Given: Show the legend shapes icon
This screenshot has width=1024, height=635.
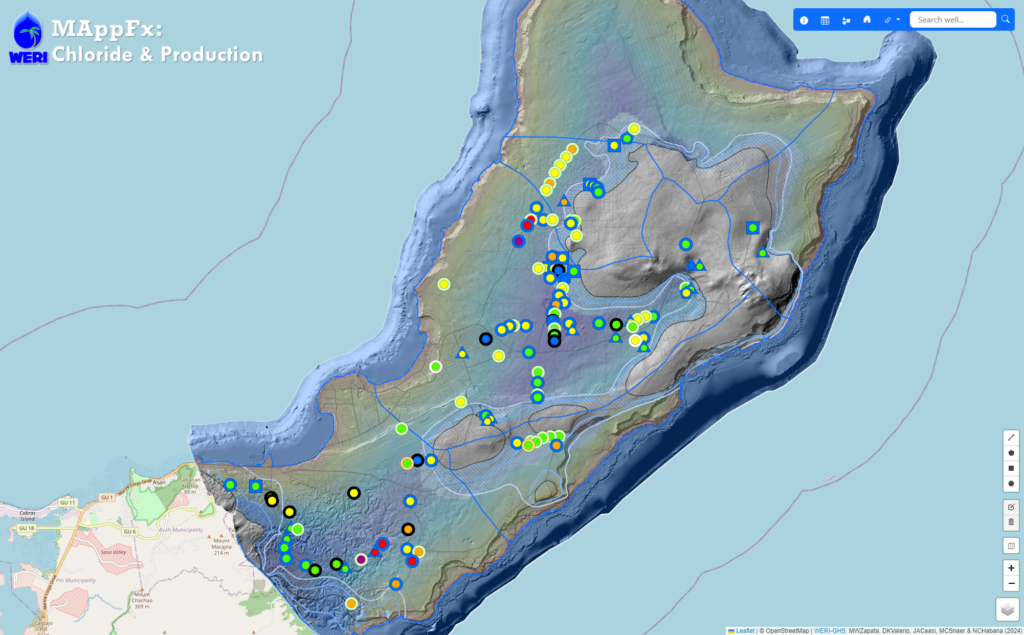Looking at the screenshot, I should 846,20.
